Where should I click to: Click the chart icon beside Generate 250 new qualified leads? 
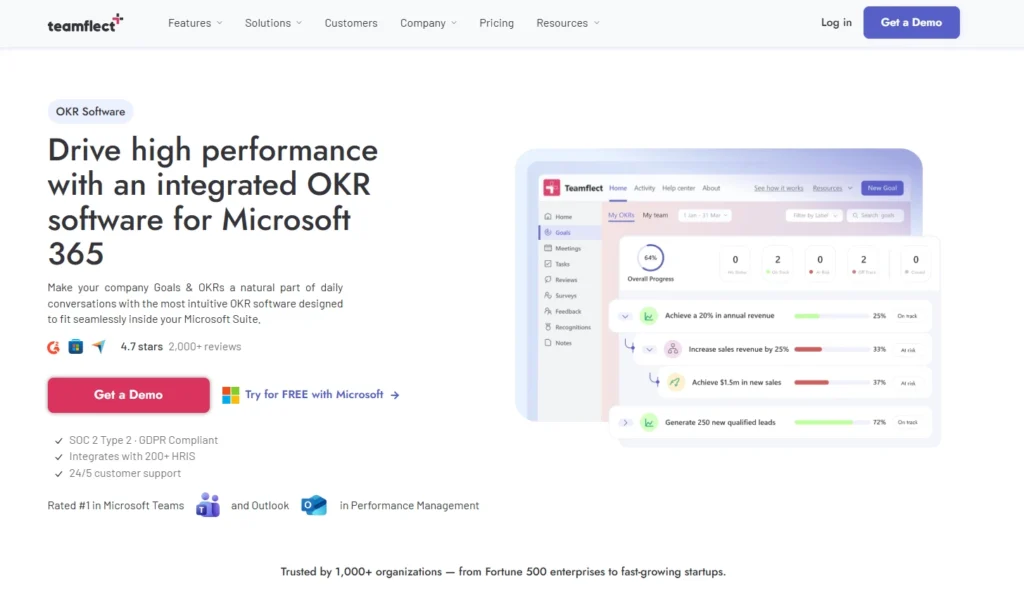coord(648,422)
